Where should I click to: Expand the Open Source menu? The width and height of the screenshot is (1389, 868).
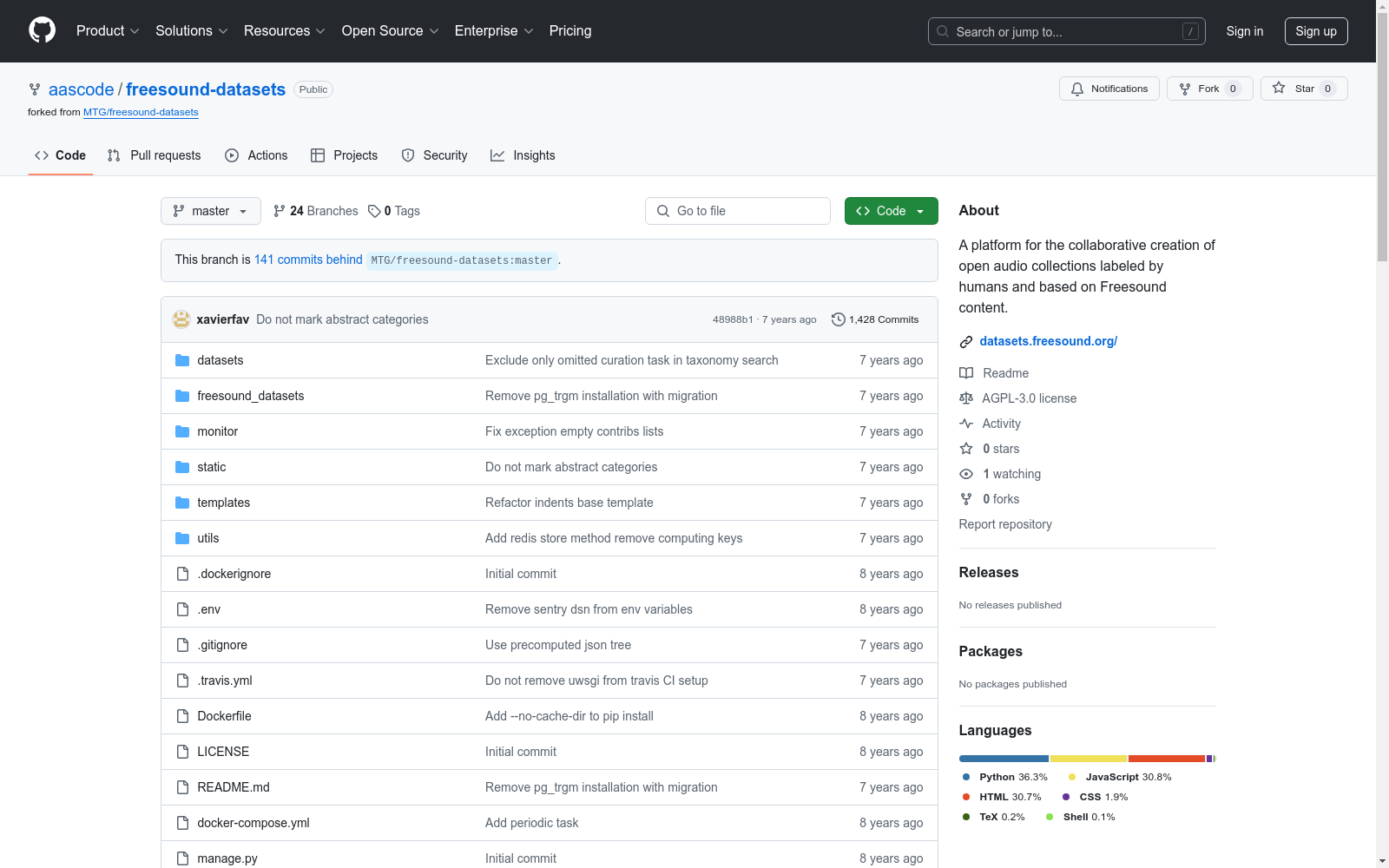click(x=391, y=31)
